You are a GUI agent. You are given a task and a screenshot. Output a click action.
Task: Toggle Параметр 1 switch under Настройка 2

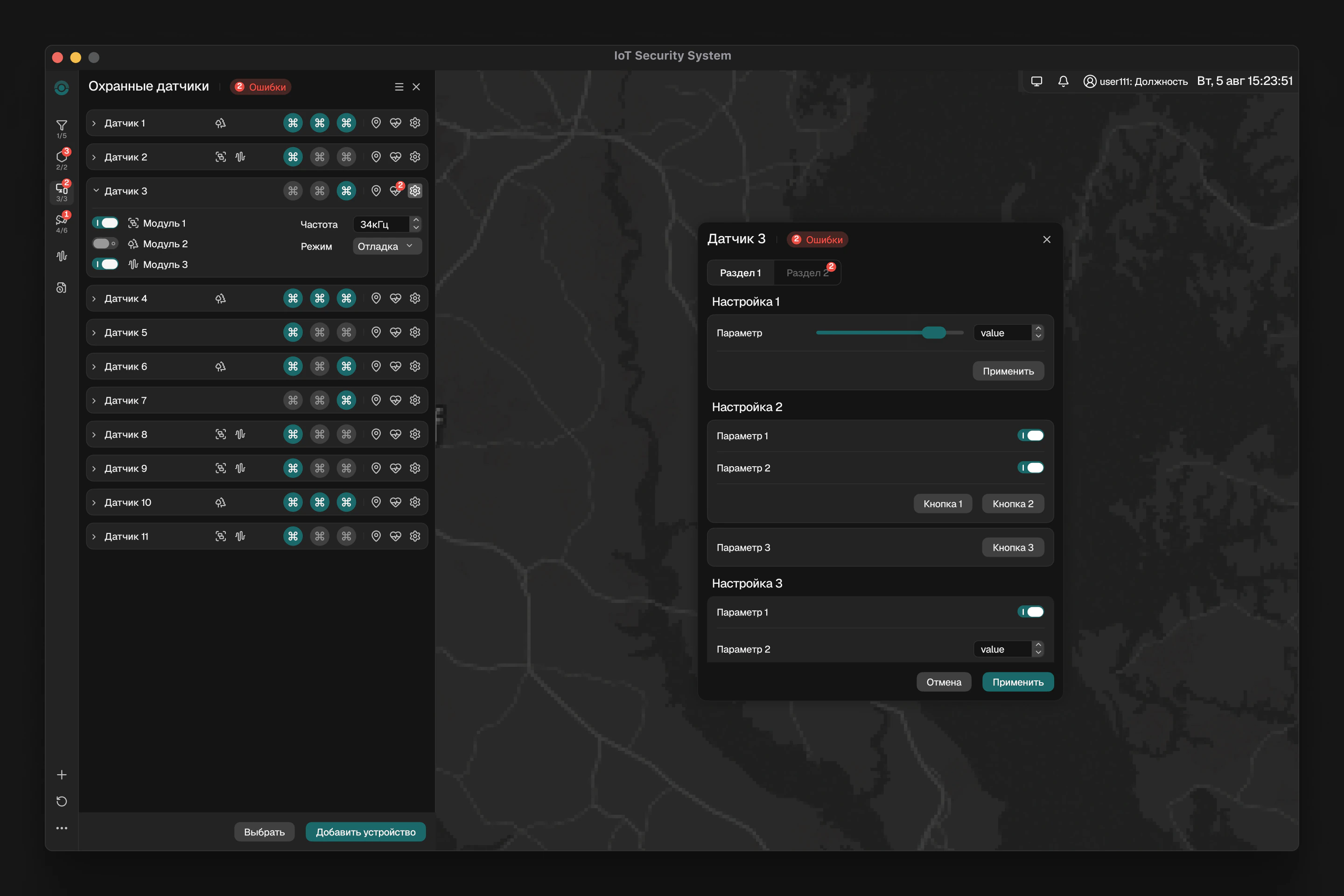(1030, 435)
